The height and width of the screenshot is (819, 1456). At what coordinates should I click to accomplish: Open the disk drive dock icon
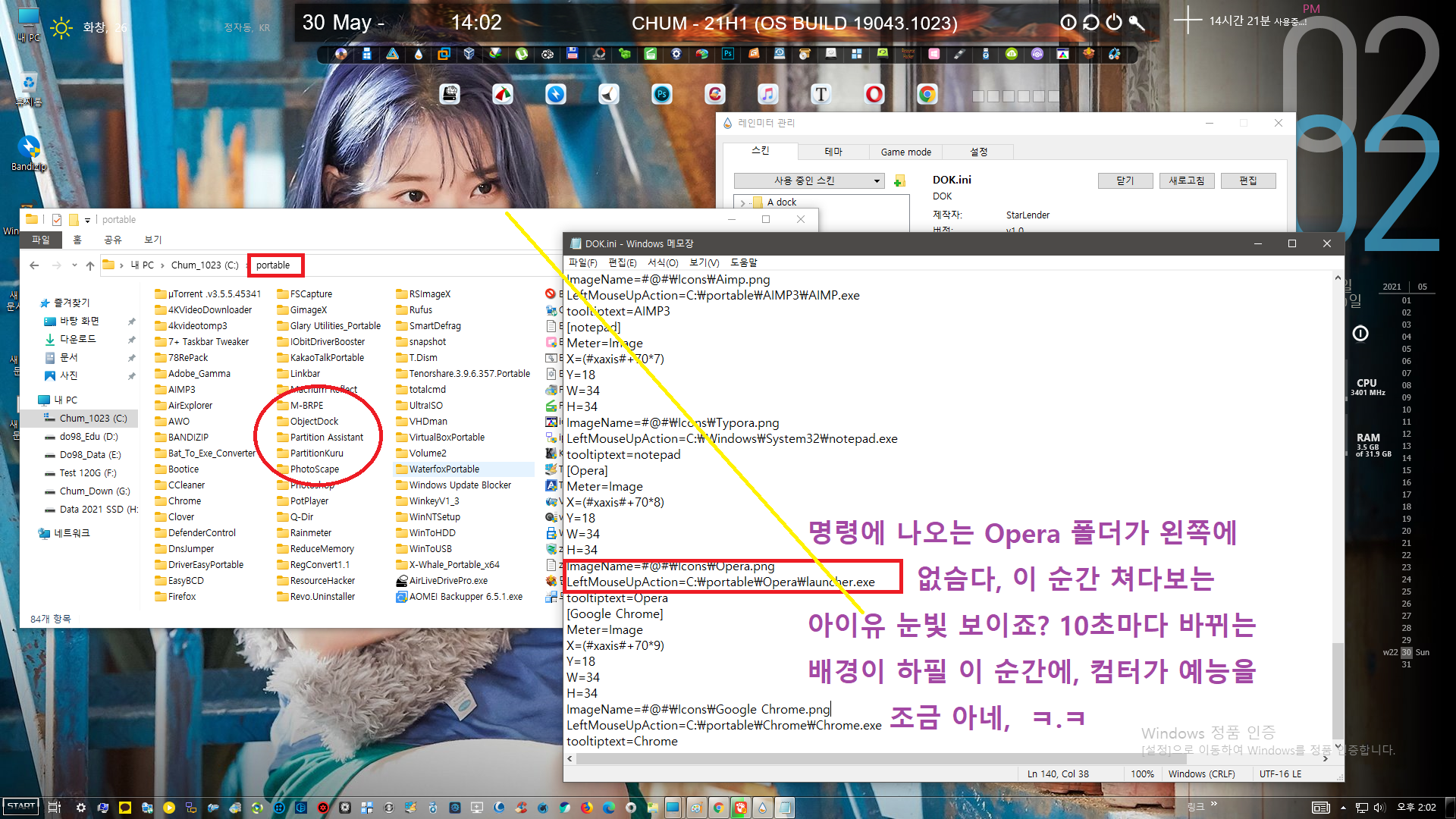click(x=450, y=94)
